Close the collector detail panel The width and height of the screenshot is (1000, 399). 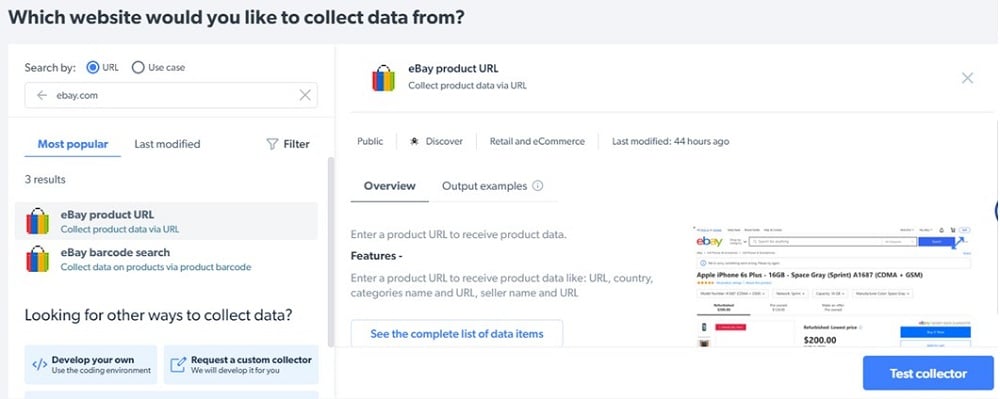tap(967, 78)
